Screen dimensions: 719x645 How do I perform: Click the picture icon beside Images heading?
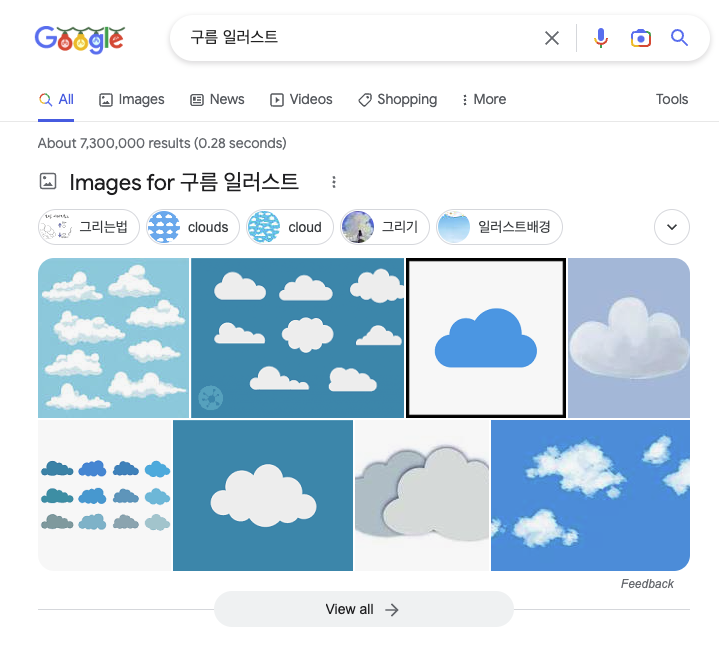(48, 181)
